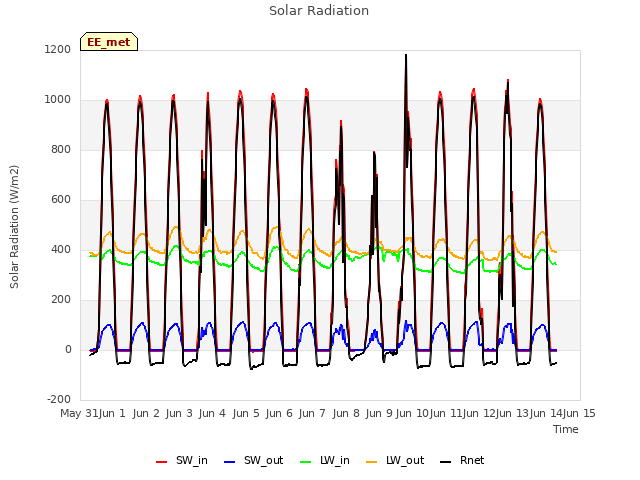Image resolution: width=640 pixels, height=480 pixels.
Task: Click the black Rnet legend line marker
Action: pyautogui.click(x=446, y=462)
